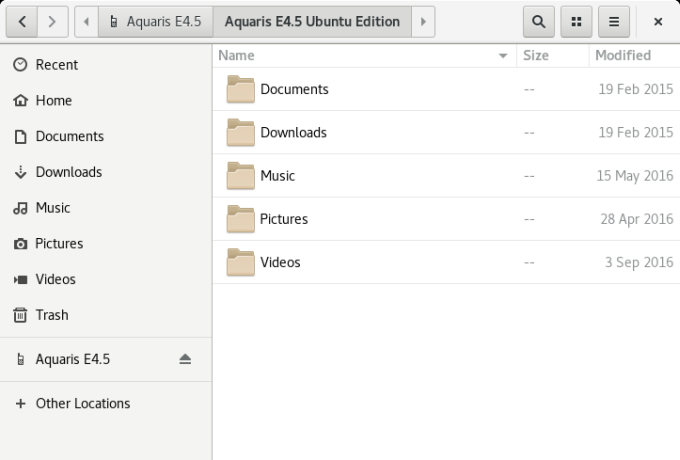Open Downloads in the sidebar
The height and width of the screenshot is (460, 680).
click(x=68, y=172)
